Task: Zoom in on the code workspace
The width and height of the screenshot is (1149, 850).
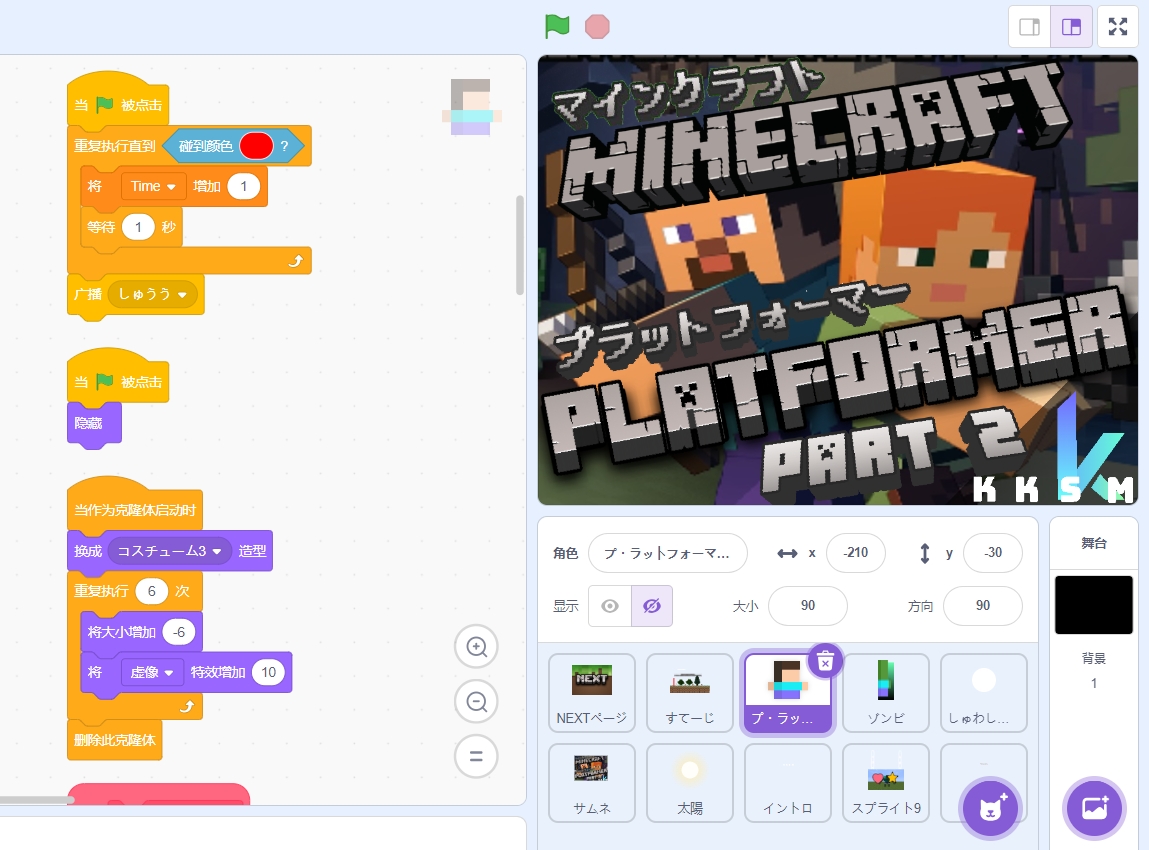Action: (476, 648)
